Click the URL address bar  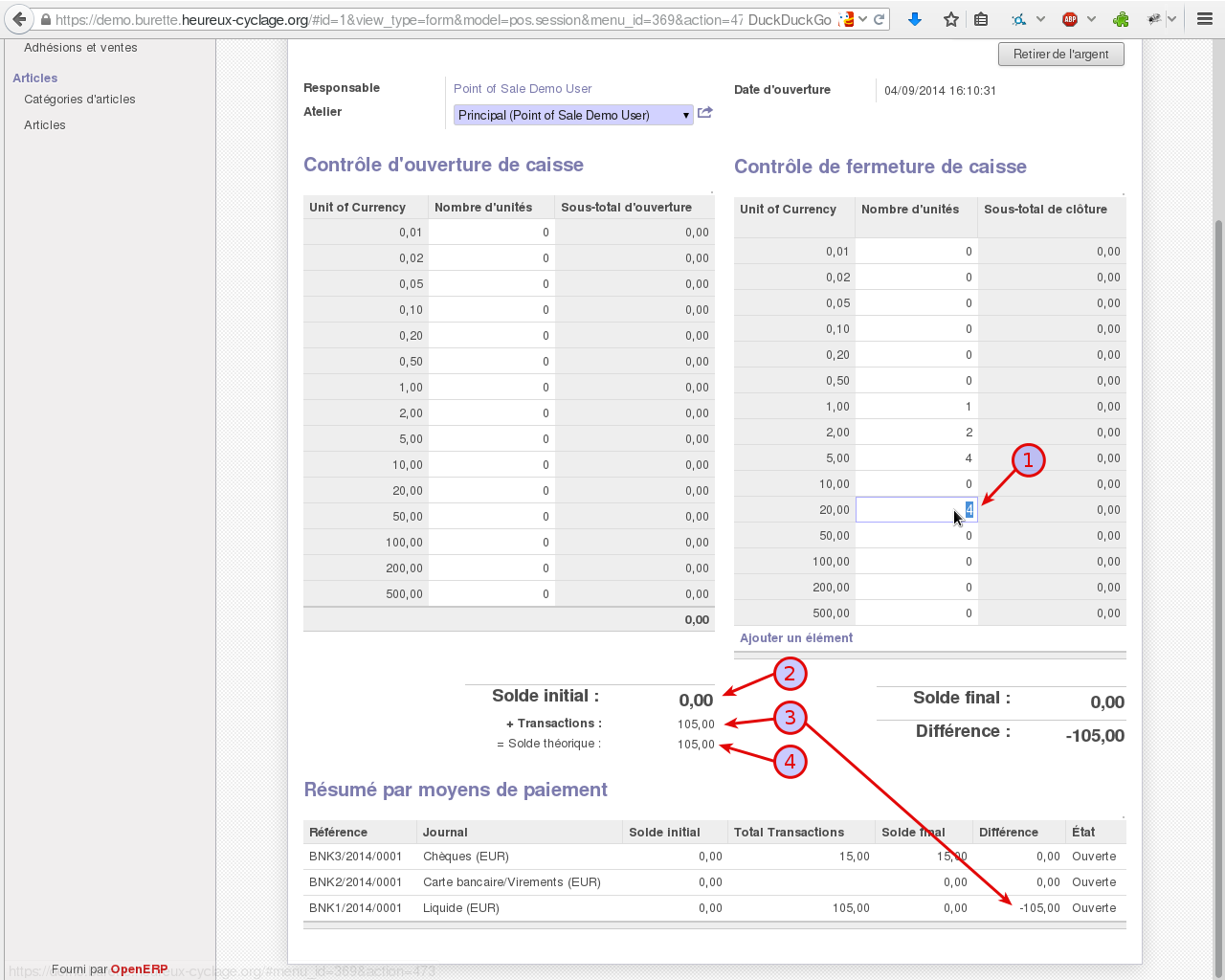tap(397, 19)
